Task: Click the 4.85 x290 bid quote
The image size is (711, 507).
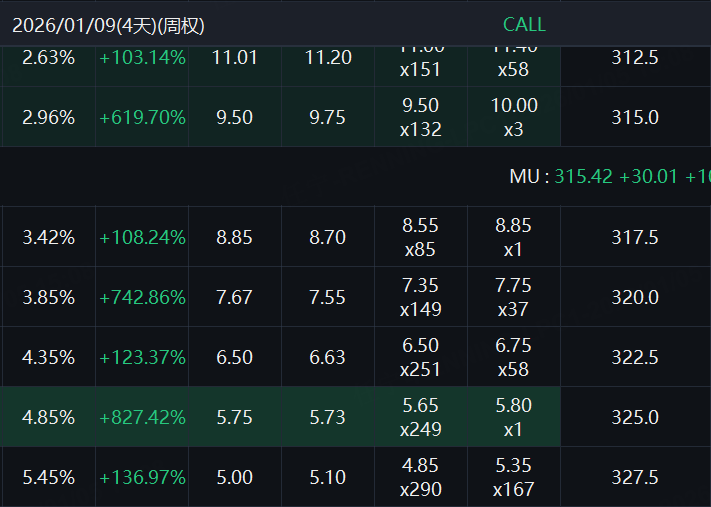Action: [x=421, y=477]
